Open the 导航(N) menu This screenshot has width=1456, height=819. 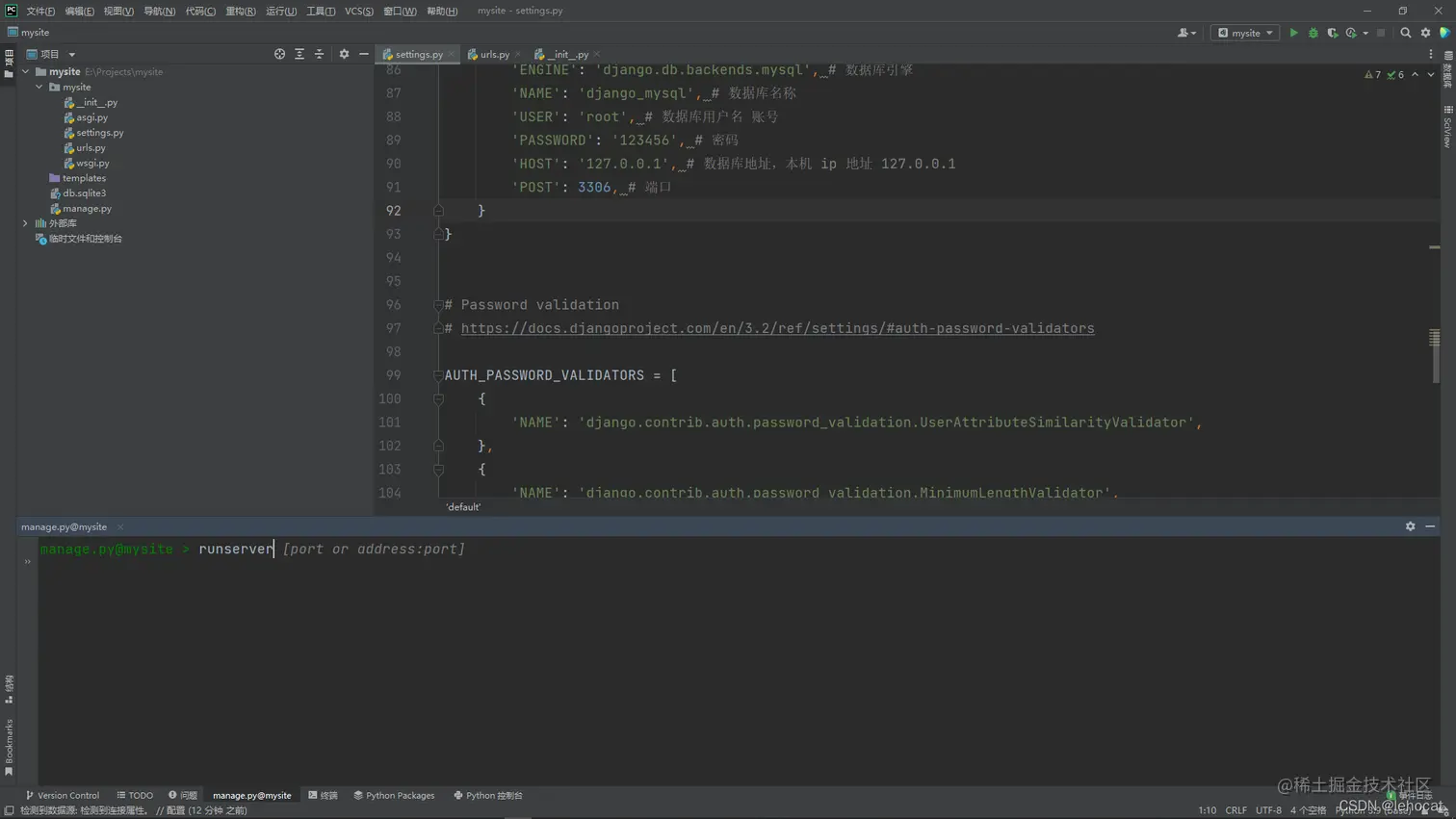tap(160, 11)
